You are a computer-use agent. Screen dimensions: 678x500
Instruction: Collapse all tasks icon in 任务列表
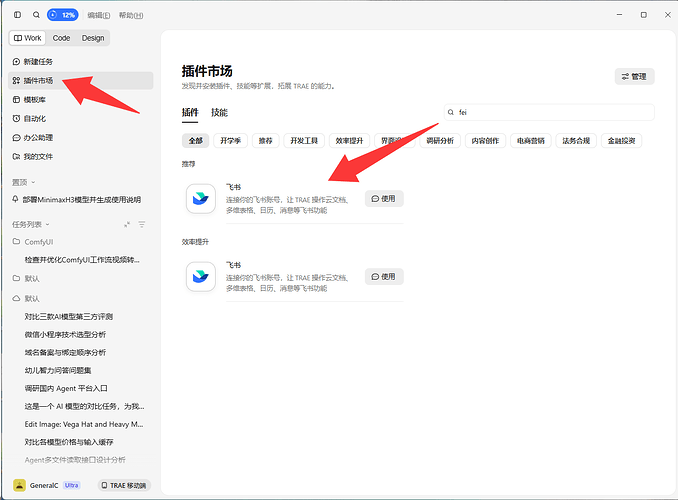(127, 224)
